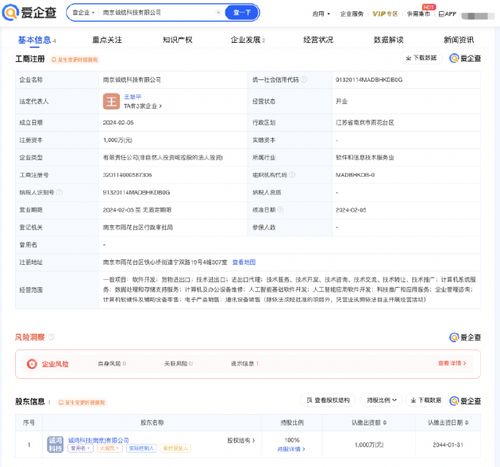The image size is (500, 467).
Task: Open 查看详情 in the risk panel
Action: [452, 363]
